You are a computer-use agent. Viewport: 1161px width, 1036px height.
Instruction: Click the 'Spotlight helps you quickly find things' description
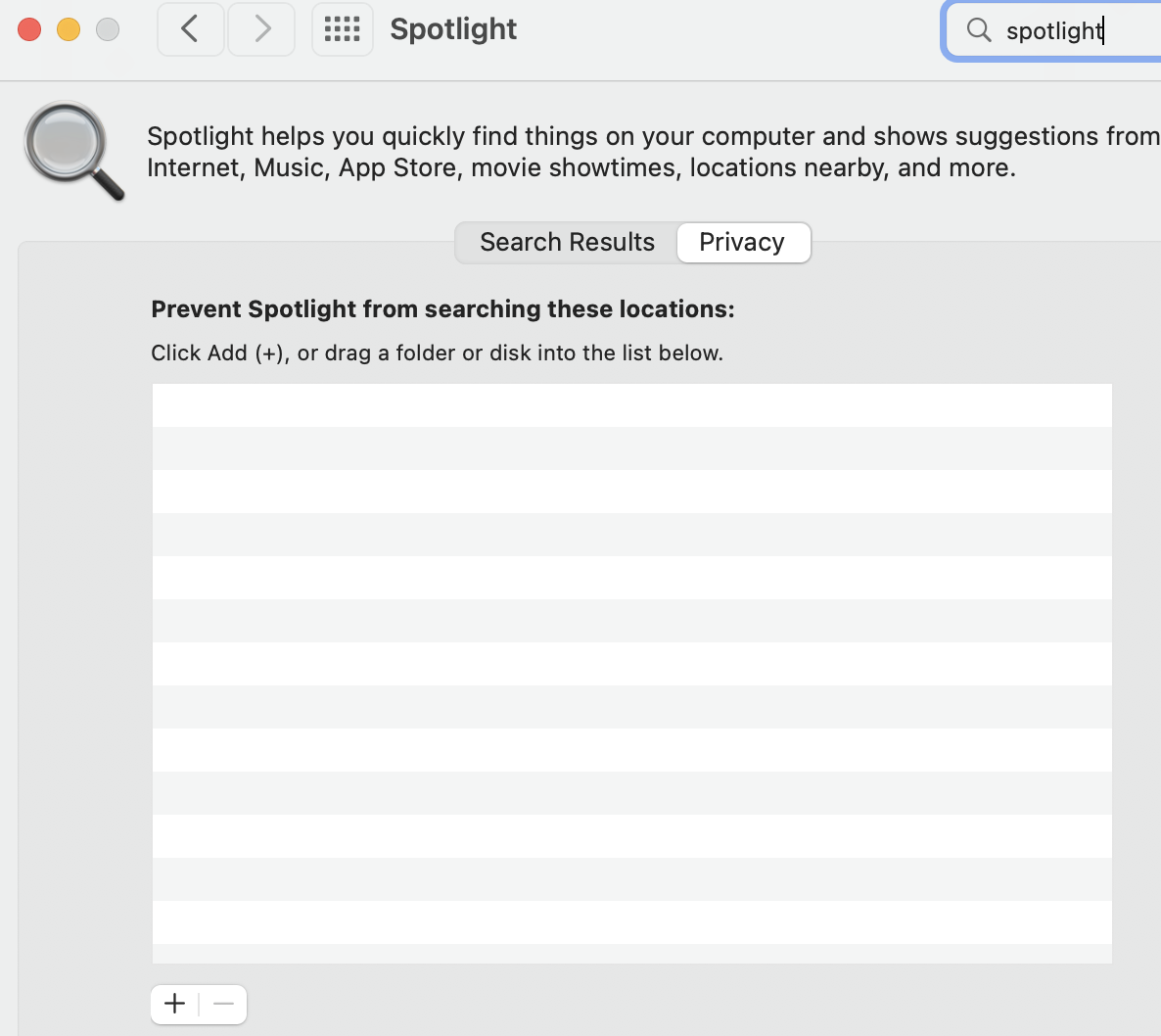tap(654, 152)
